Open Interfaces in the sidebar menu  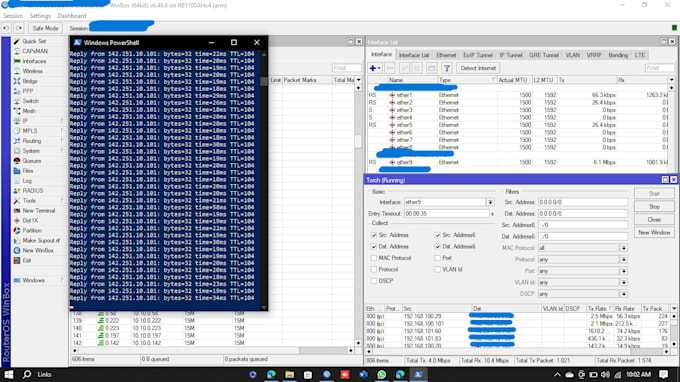coord(34,61)
